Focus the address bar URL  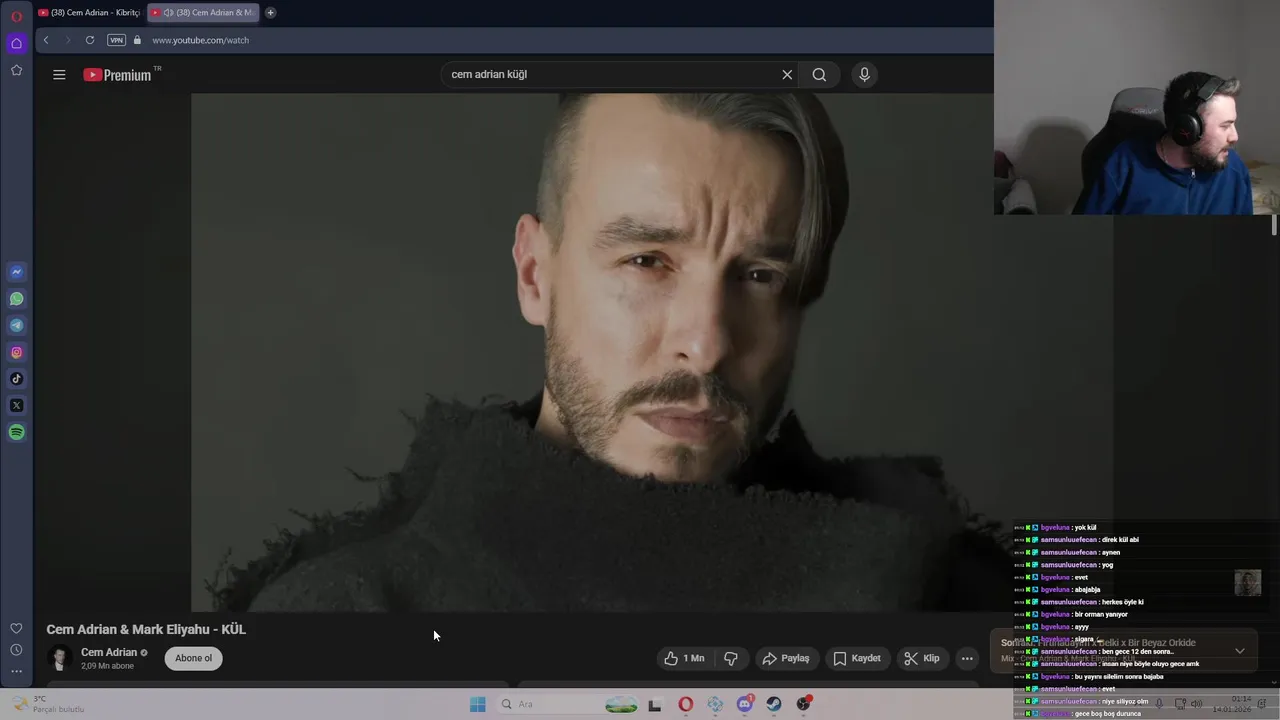point(200,40)
